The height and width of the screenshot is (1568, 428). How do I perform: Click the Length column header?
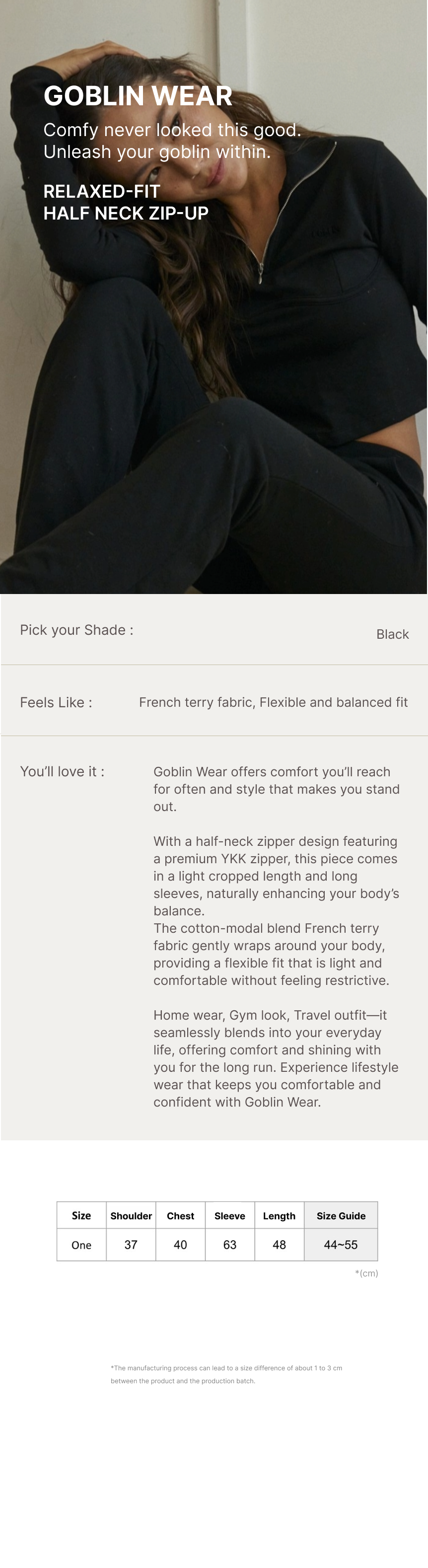(279, 1215)
